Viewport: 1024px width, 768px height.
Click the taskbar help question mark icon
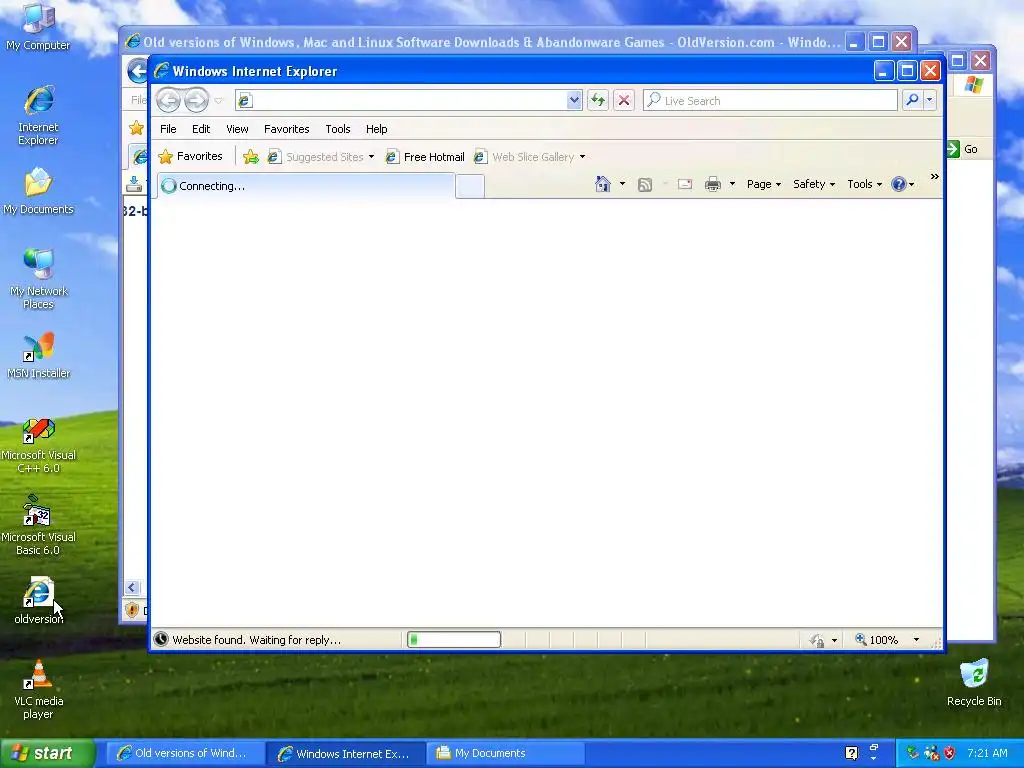point(851,753)
